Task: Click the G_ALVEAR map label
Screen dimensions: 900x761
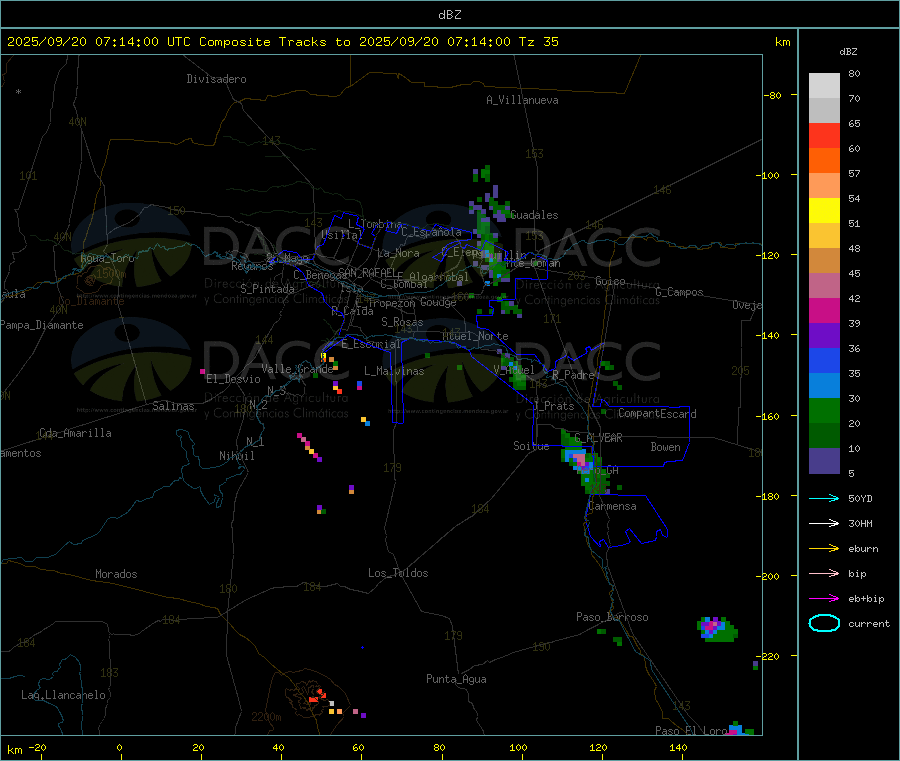Action: 599,438
